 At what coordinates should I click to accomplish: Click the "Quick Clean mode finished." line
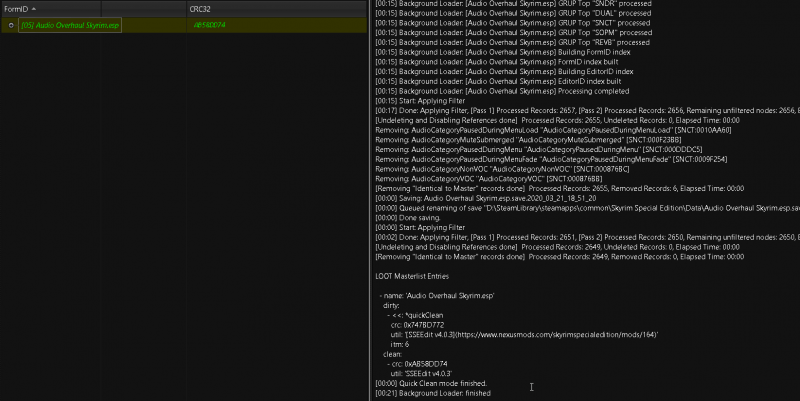coord(431,383)
